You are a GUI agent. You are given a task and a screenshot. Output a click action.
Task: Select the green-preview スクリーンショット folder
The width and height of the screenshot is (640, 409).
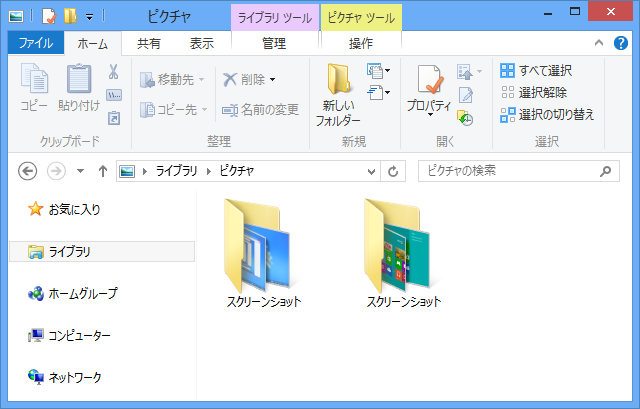pos(403,253)
